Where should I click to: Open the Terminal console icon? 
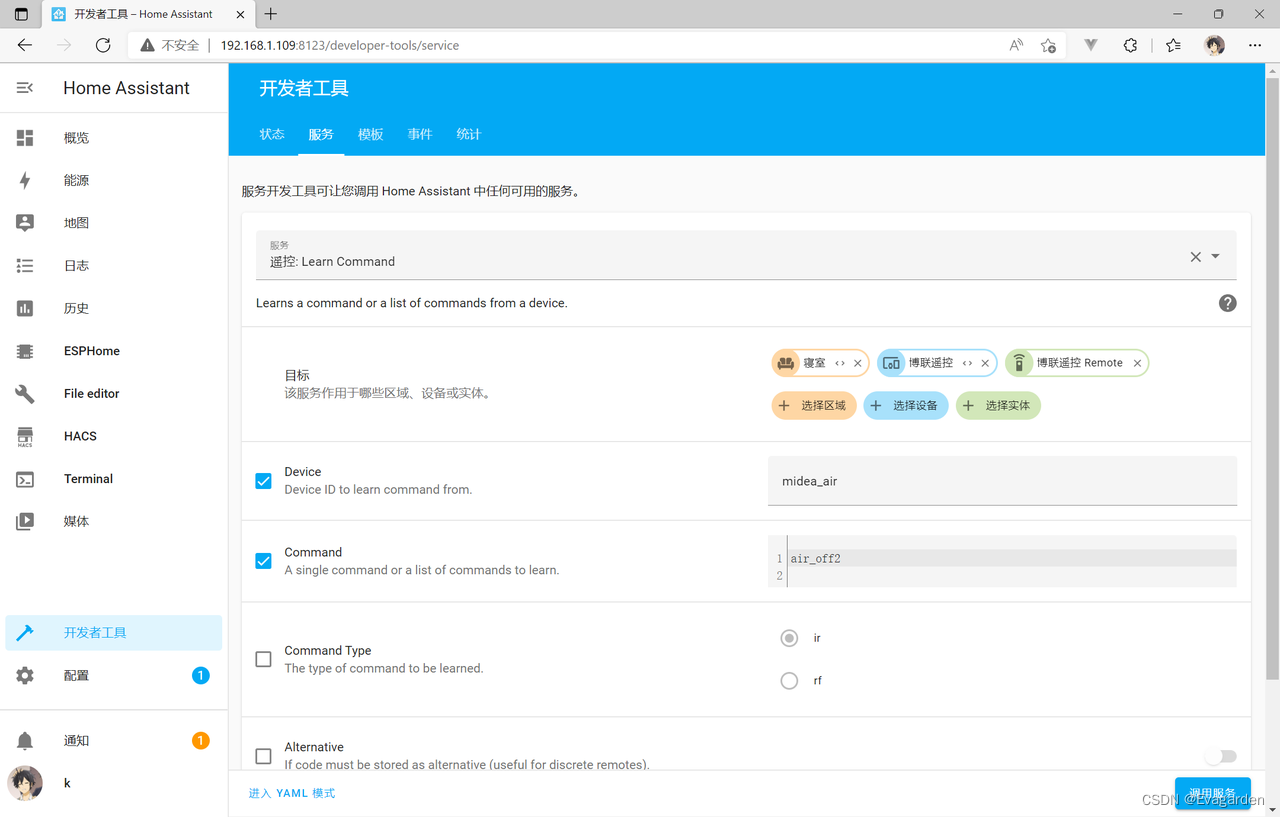tap(25, 479)
